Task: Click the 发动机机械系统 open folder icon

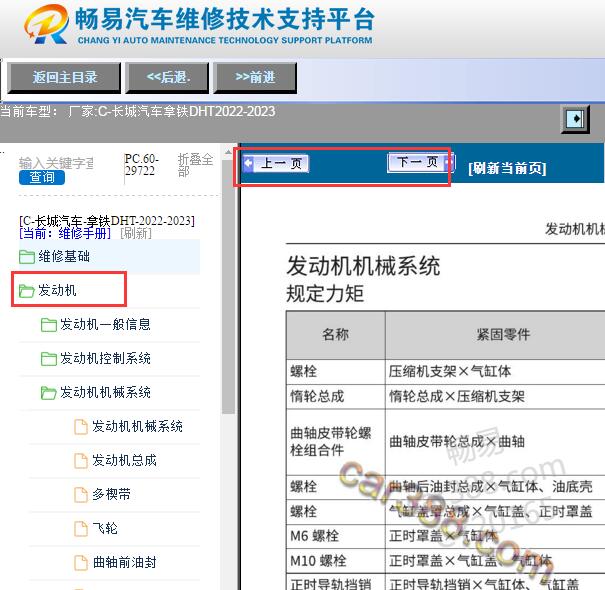Action: (x=49, y=393)
